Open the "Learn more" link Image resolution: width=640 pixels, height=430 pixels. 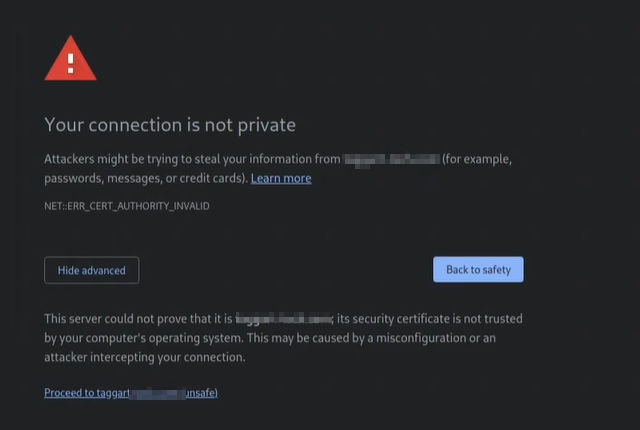coord(281,178)
